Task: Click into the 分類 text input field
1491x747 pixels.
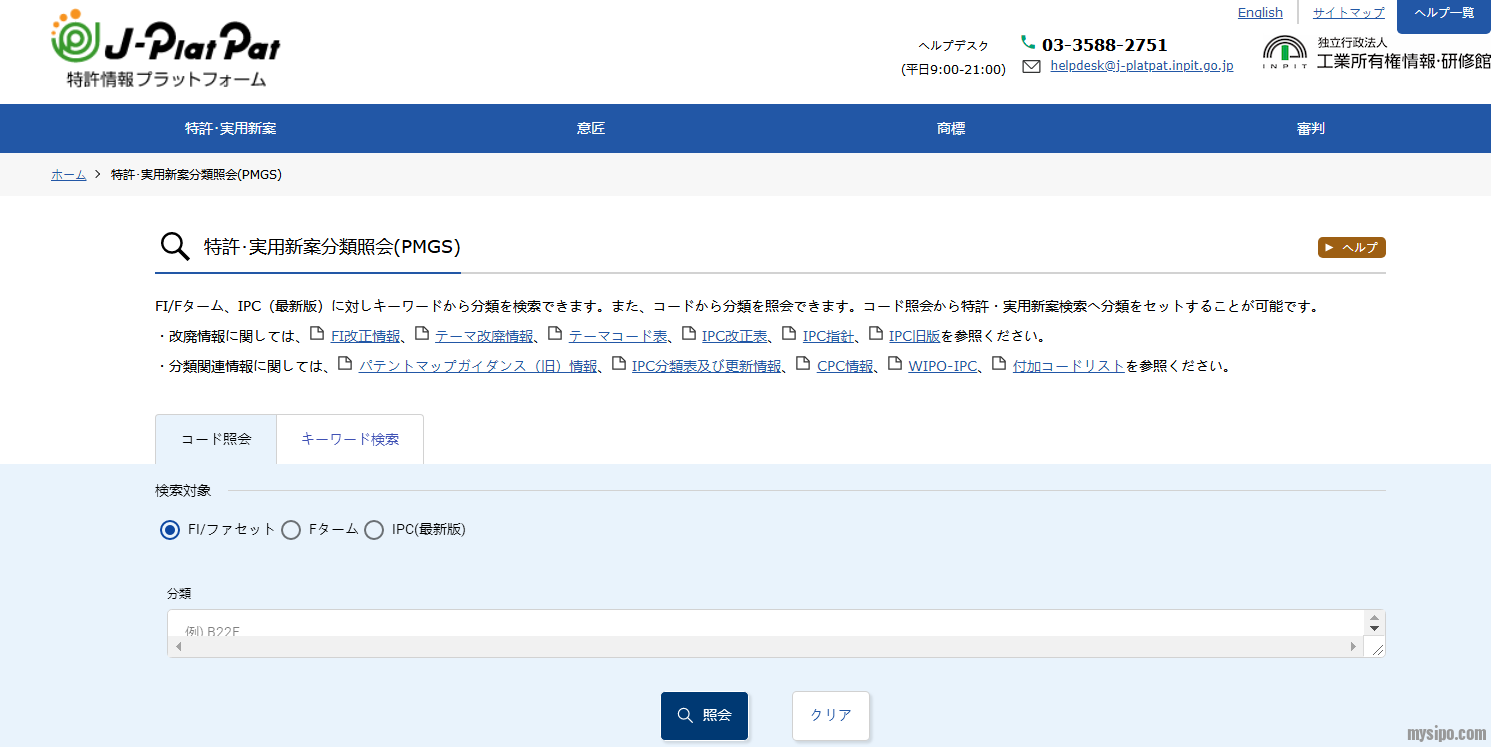Action: pyautogui.click(x=765, y=623)
